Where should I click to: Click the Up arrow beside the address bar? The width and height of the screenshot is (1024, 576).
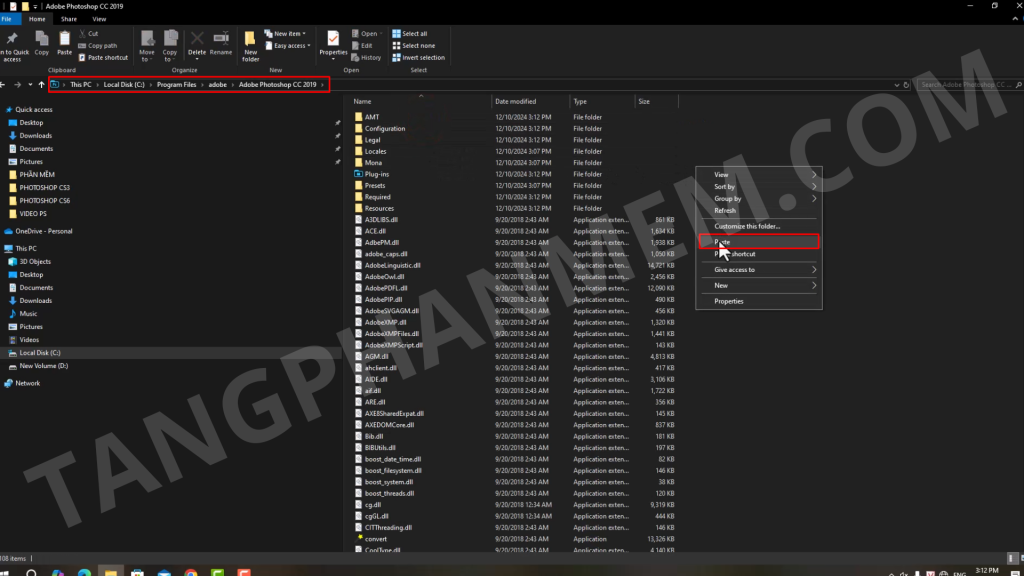click(41, 85)
